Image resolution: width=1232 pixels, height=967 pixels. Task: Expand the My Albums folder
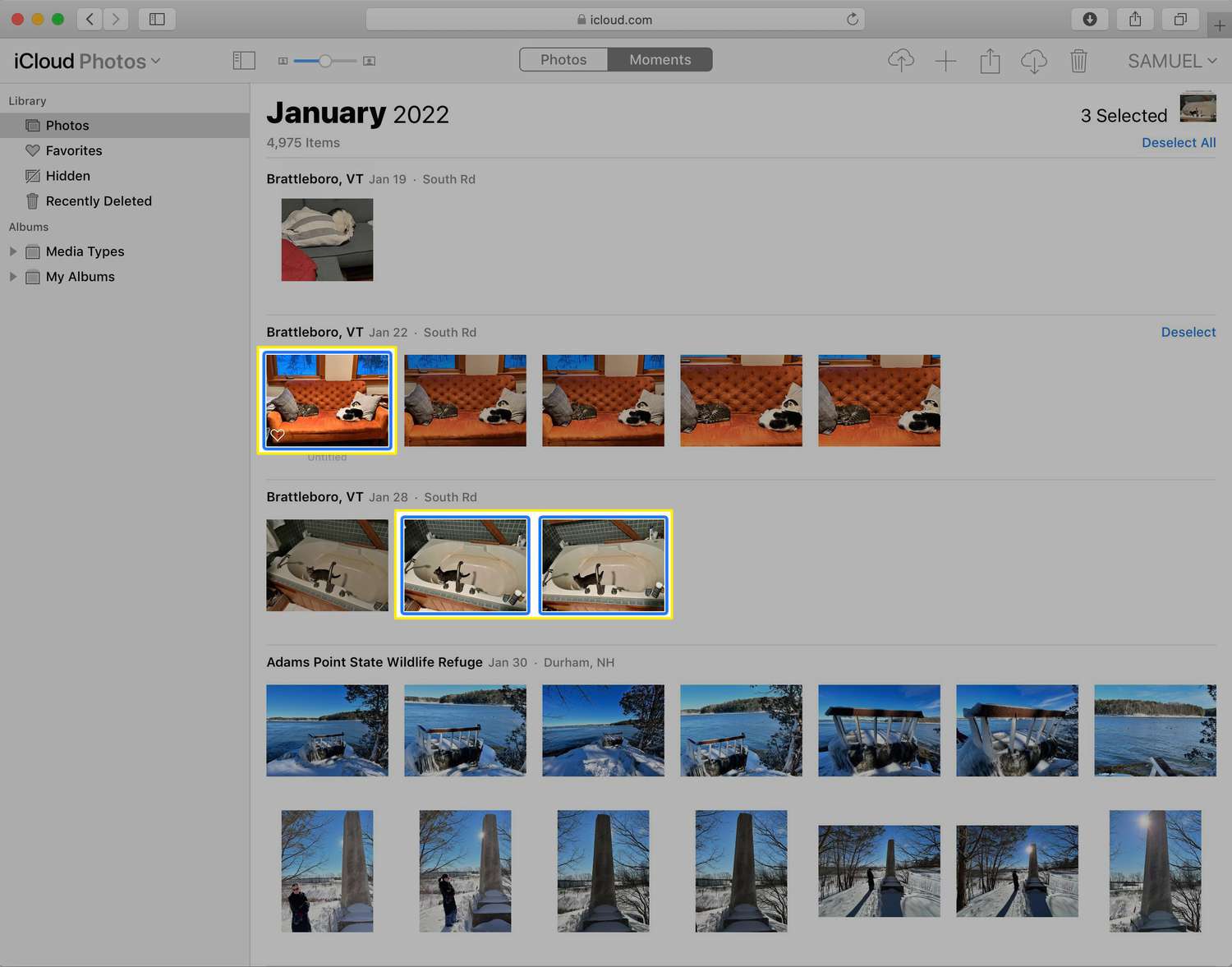[x=13, y=277]
